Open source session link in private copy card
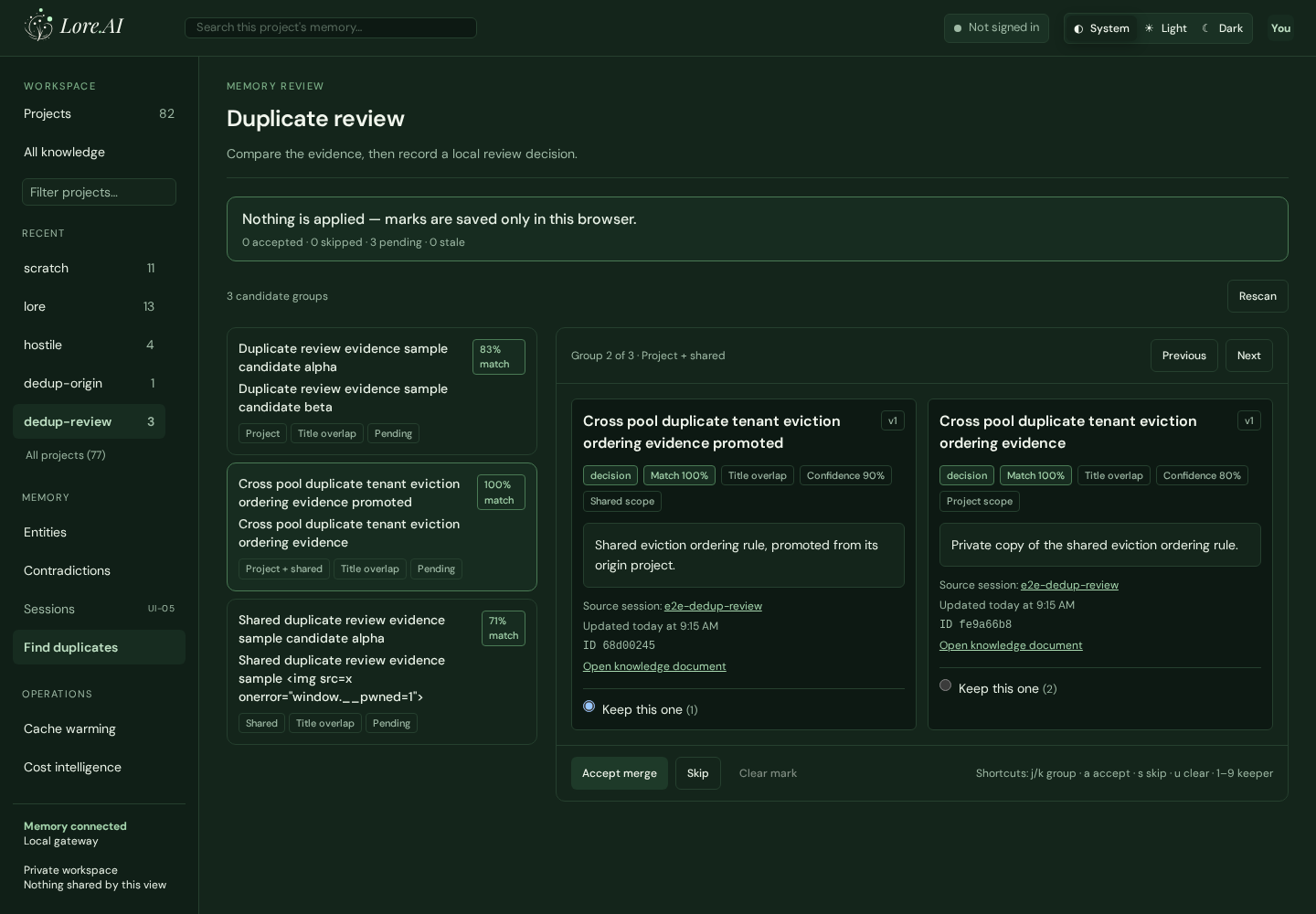This screenshot has height=914, width=1316. 1069,585
